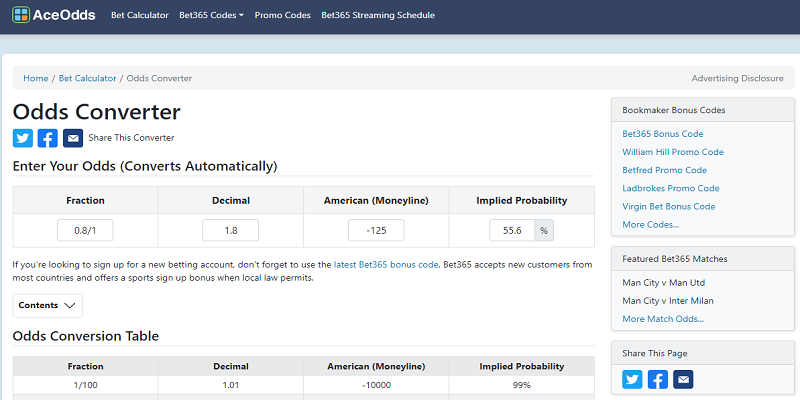Open William Hill Promo Code link

point(673,152)
